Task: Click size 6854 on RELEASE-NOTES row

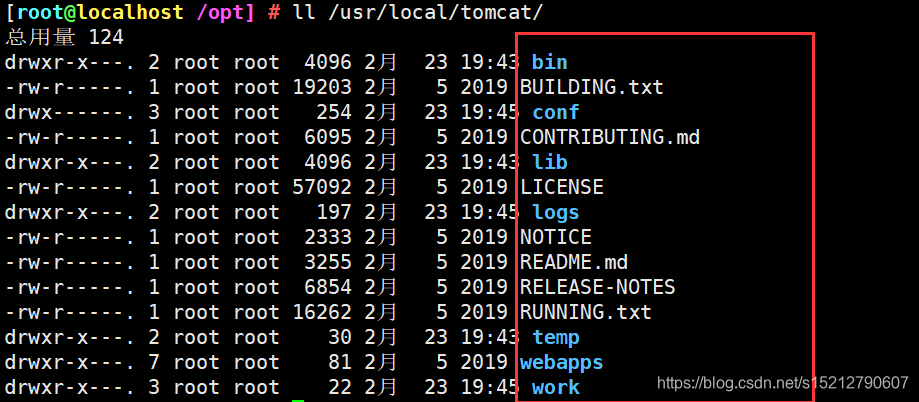Action: click(x=328, y=287)
